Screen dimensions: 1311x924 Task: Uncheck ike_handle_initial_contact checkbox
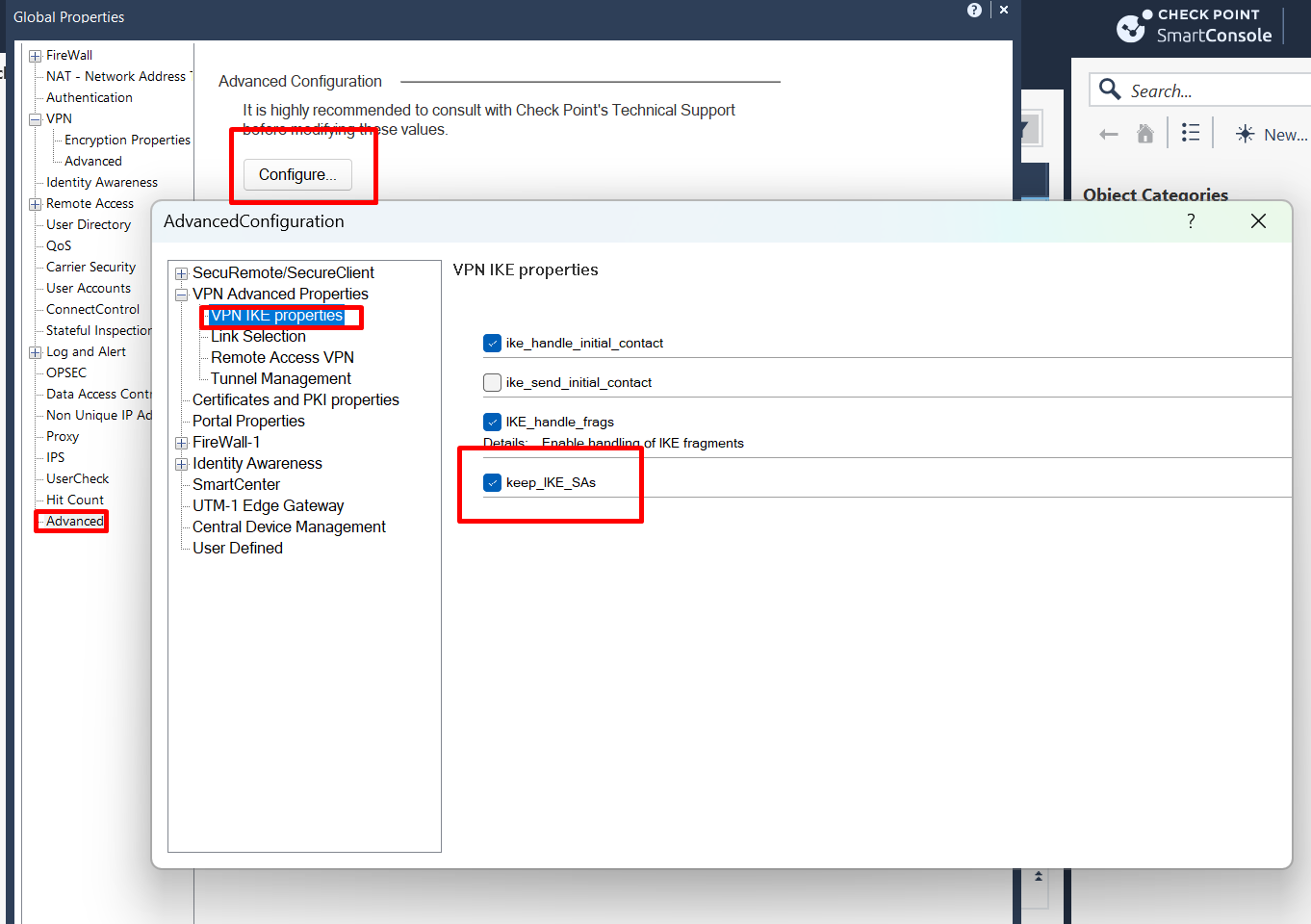[493, 344]
